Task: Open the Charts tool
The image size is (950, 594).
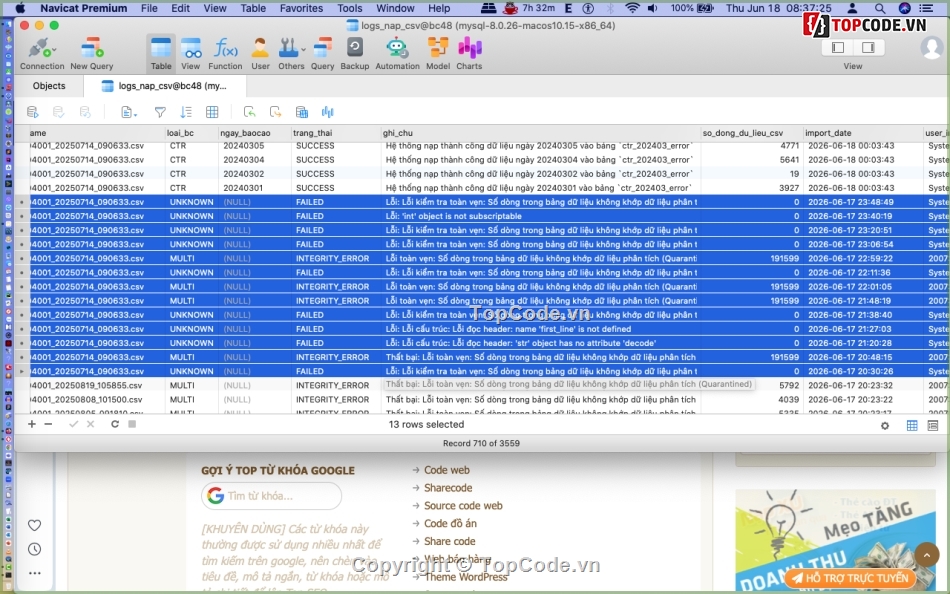Action: pos(469,53)
